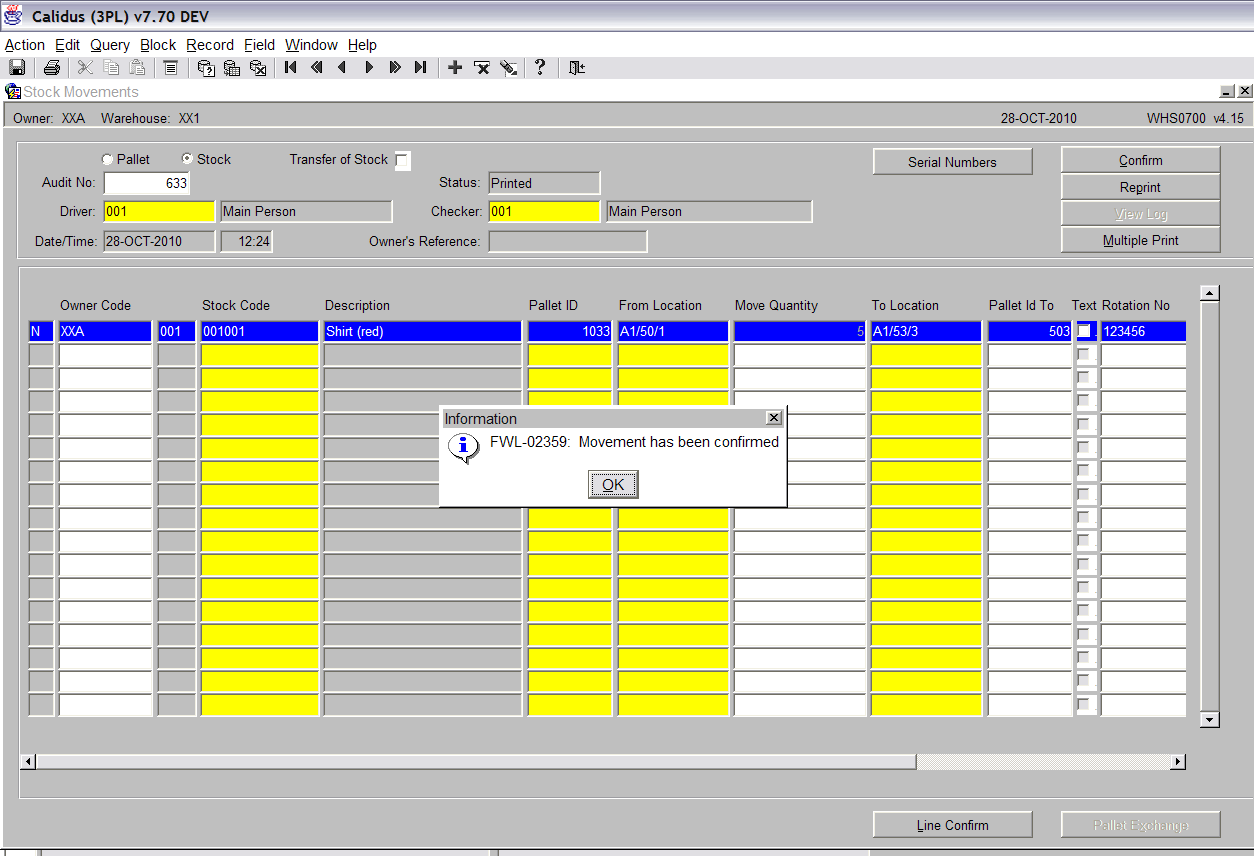Click the Execute Query database icon
The height and width of the screenshot is (856, 1254).
point(232,67)
